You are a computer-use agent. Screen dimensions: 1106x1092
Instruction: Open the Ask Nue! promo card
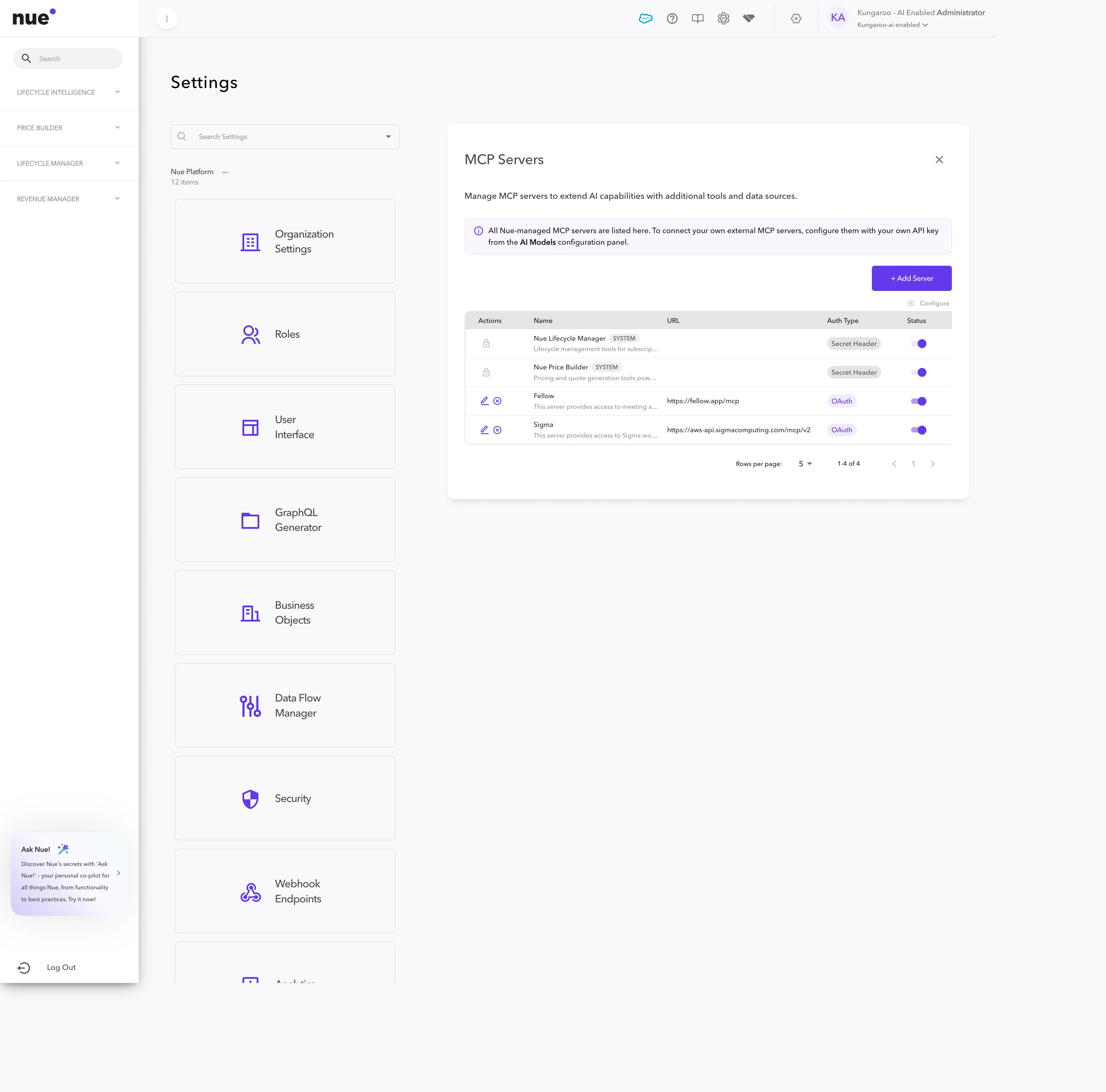pyautogui.click(x=70, y=873)
